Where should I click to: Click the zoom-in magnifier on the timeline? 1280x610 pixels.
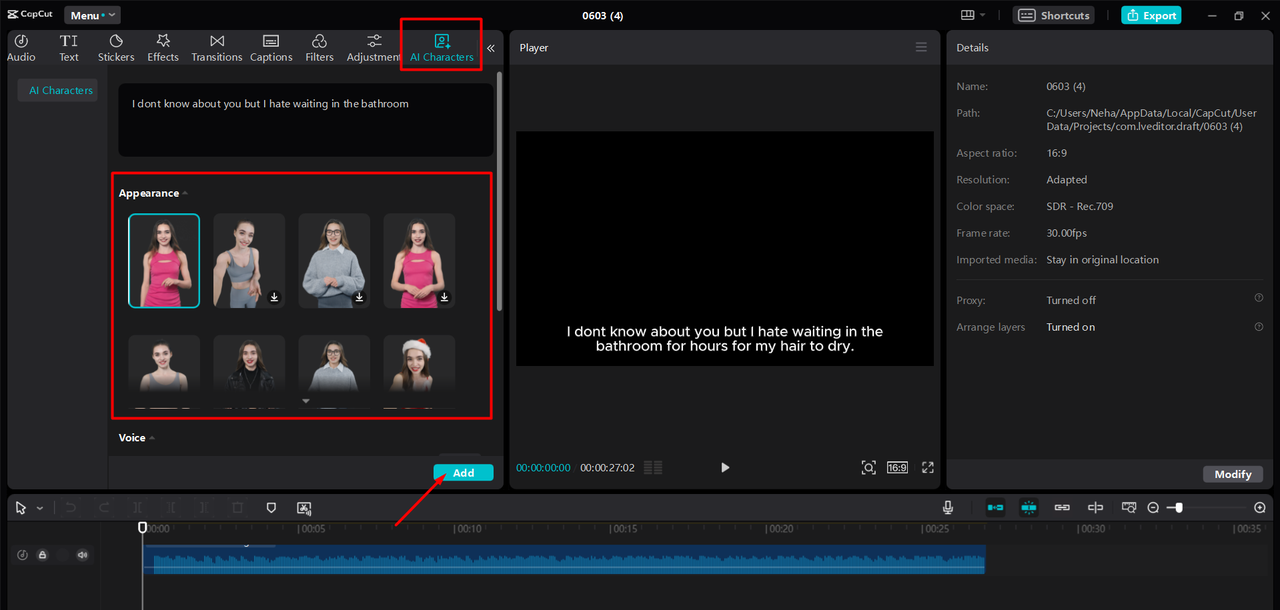click(1260, 508)
